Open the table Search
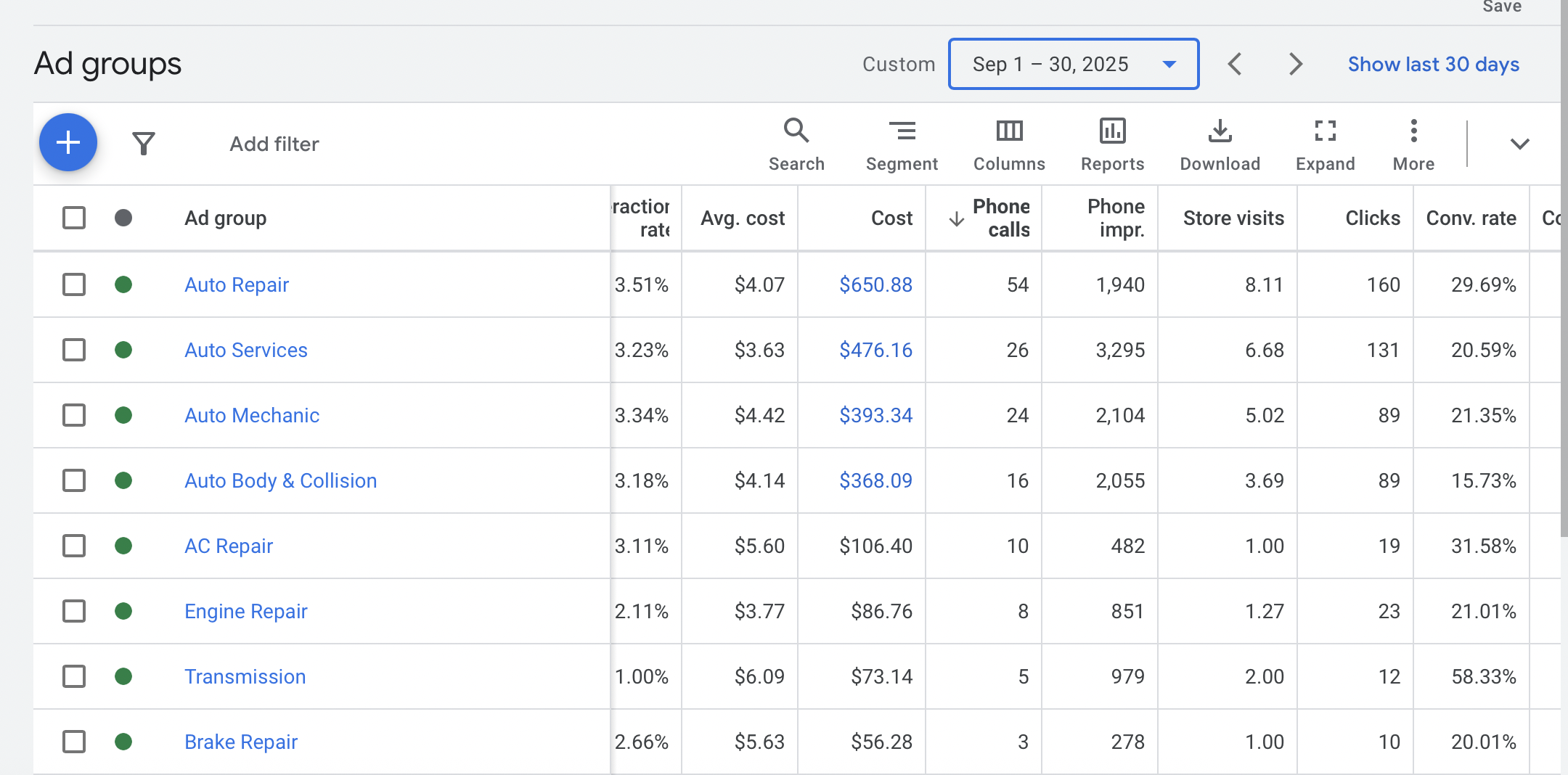Screen dimensions: 1568x775 coord(796,142)
